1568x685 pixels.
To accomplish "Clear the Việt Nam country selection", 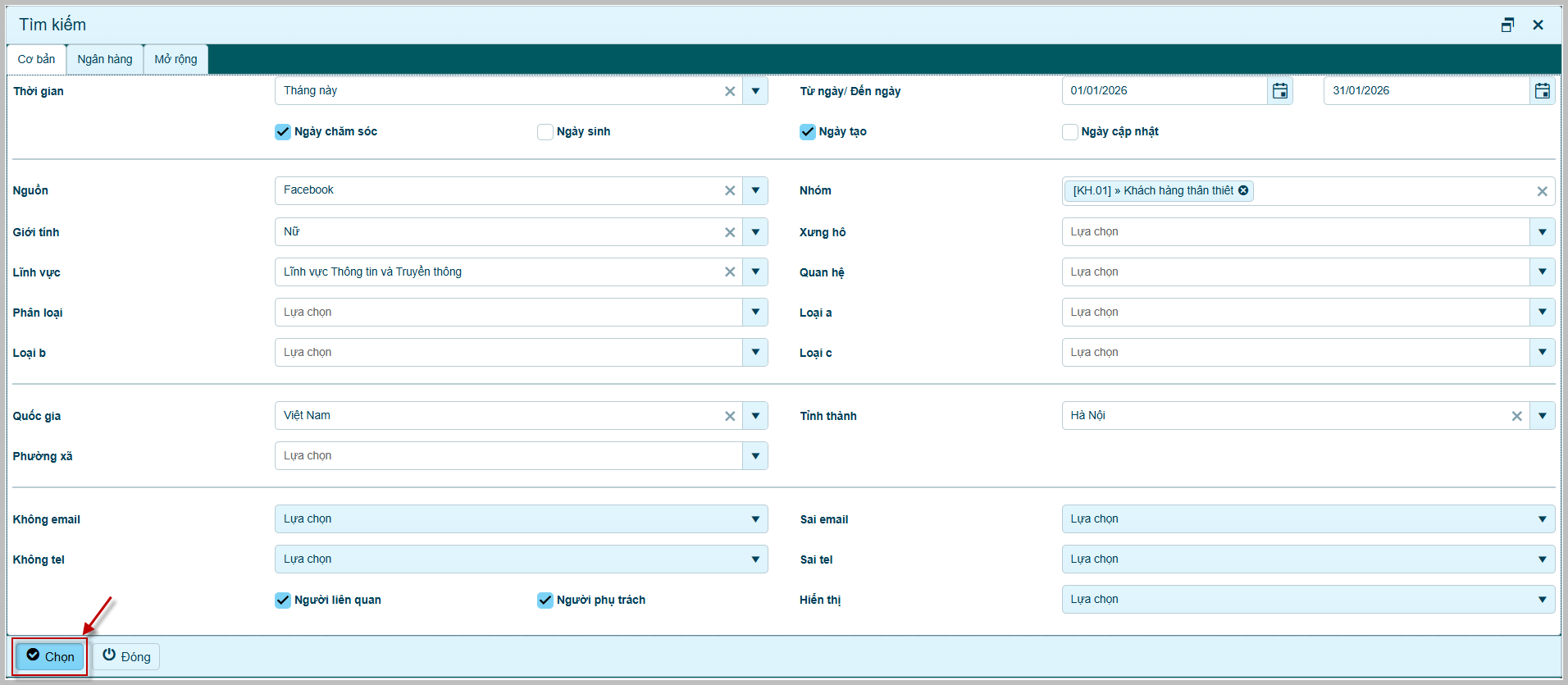I will [x=729, y=416].
